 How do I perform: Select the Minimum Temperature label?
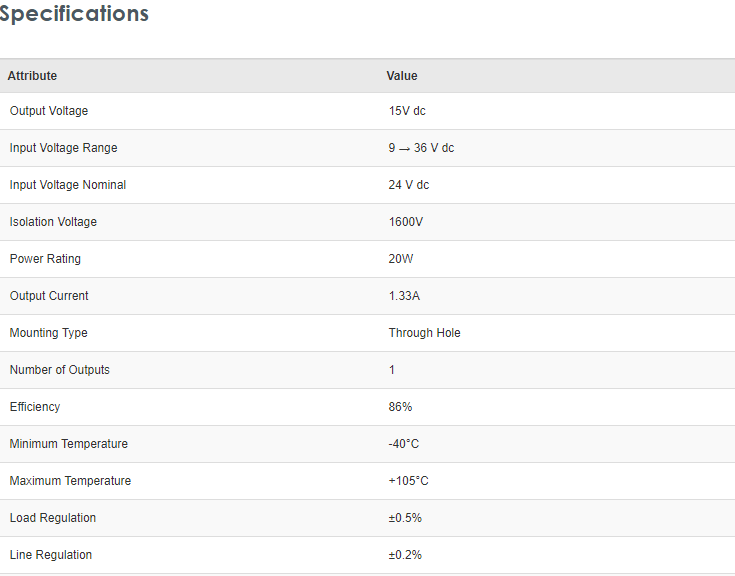coord(69,444)
